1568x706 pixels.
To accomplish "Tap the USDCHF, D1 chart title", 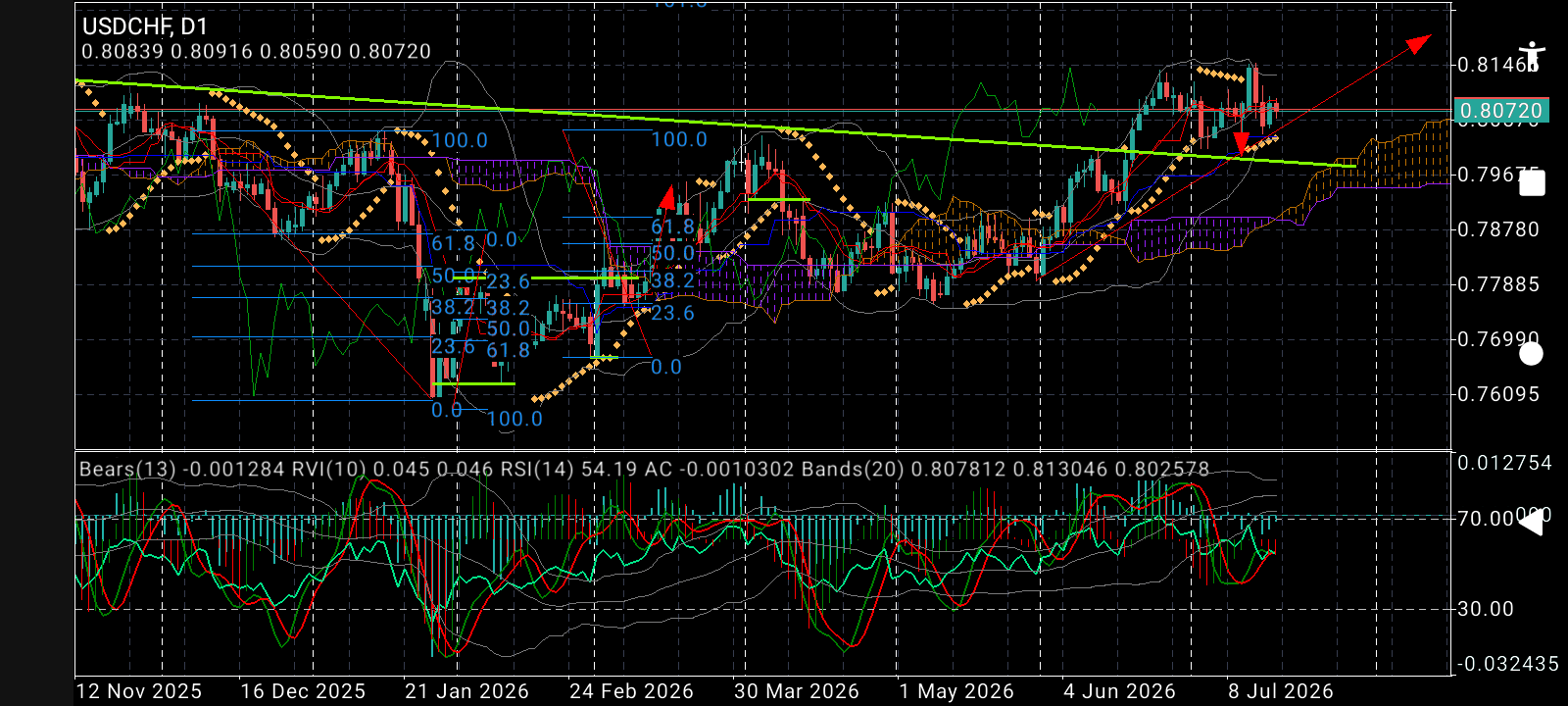I will coord(145,26).
